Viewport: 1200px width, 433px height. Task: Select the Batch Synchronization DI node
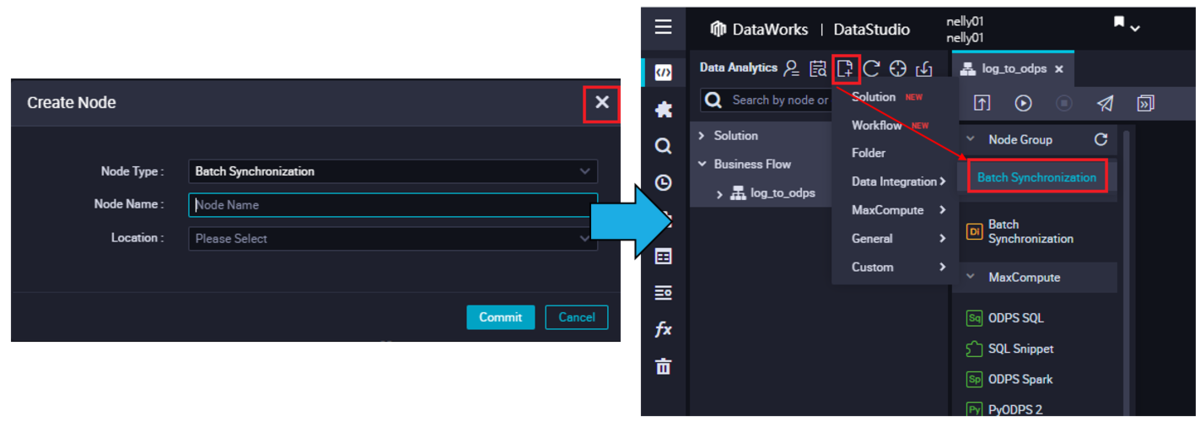(x=1019, y=232)
